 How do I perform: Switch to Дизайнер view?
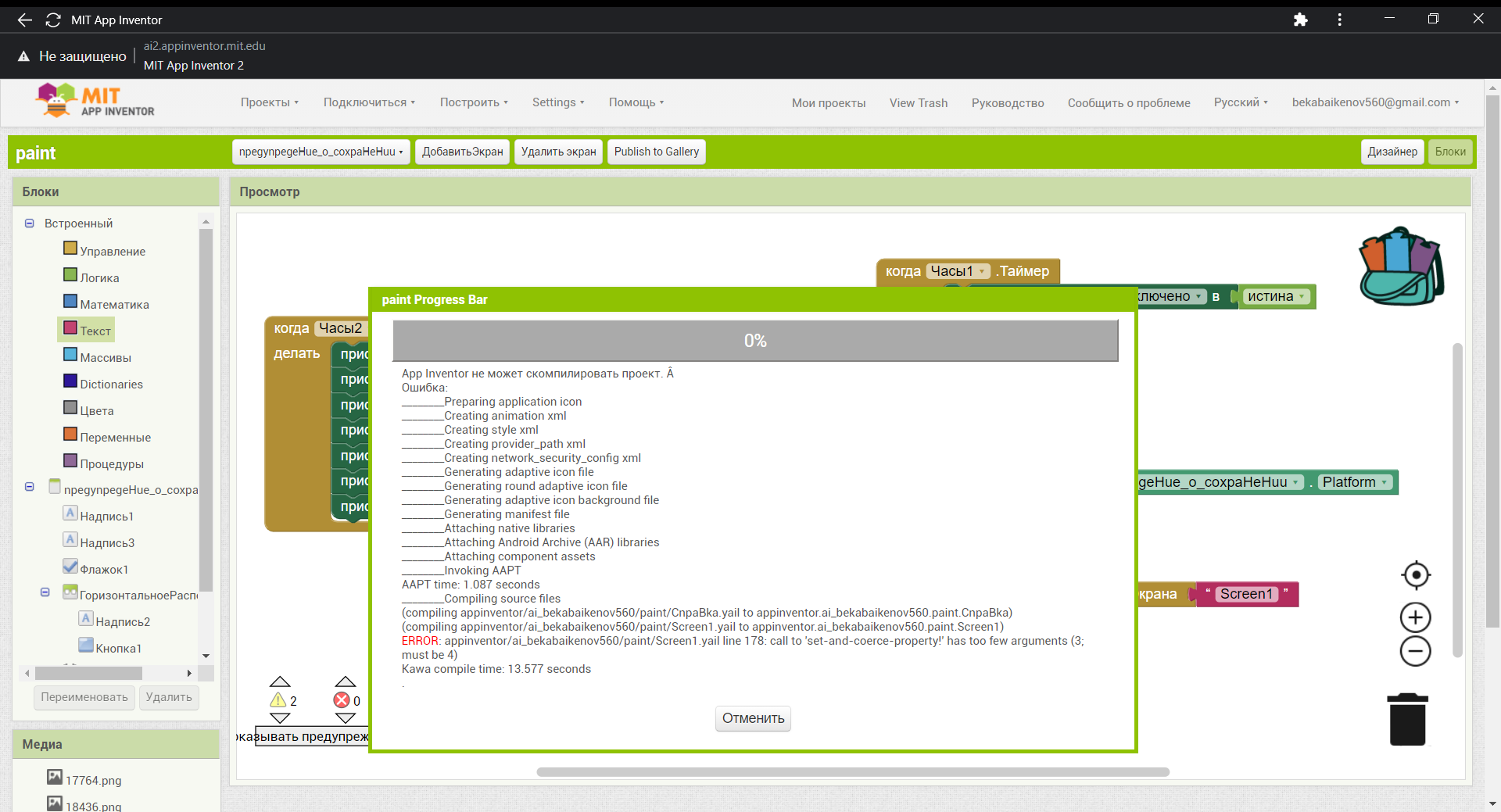[x=1392, y=152]
